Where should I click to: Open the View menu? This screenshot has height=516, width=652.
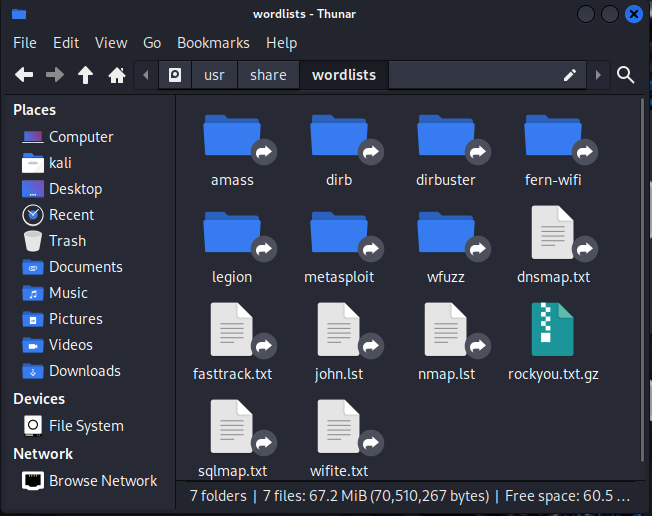[x=111, y=43]
